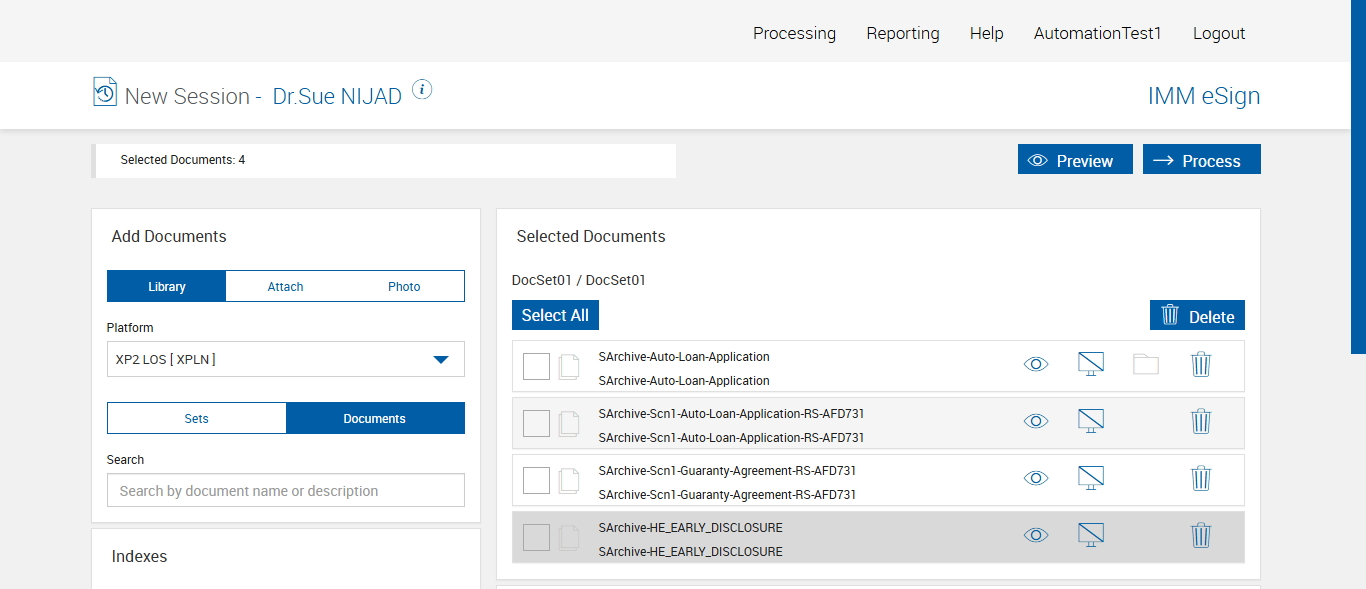Switch to the Attach tab

click(285, 287)
